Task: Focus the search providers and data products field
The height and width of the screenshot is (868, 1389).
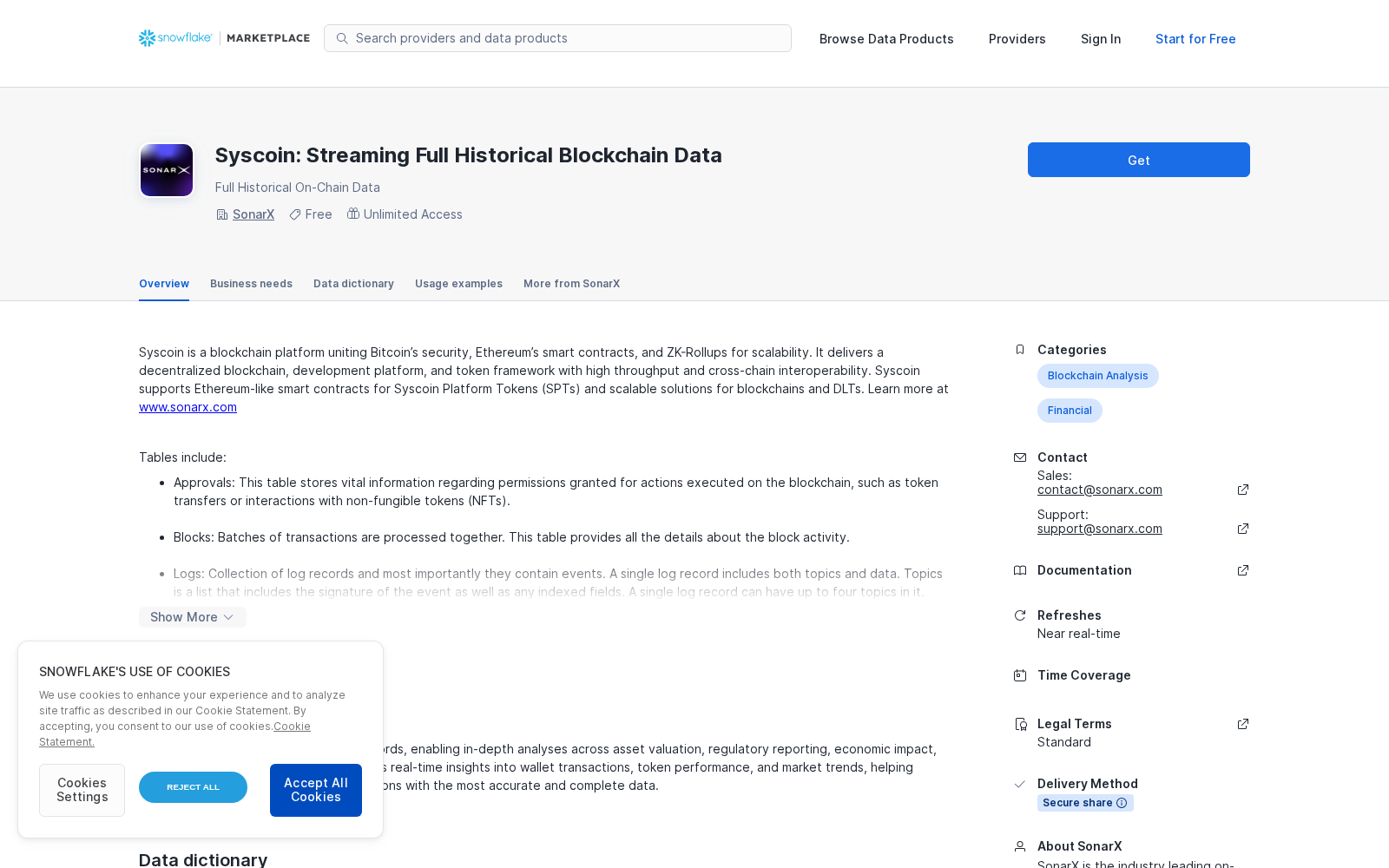Action: (x=557, y=38)
